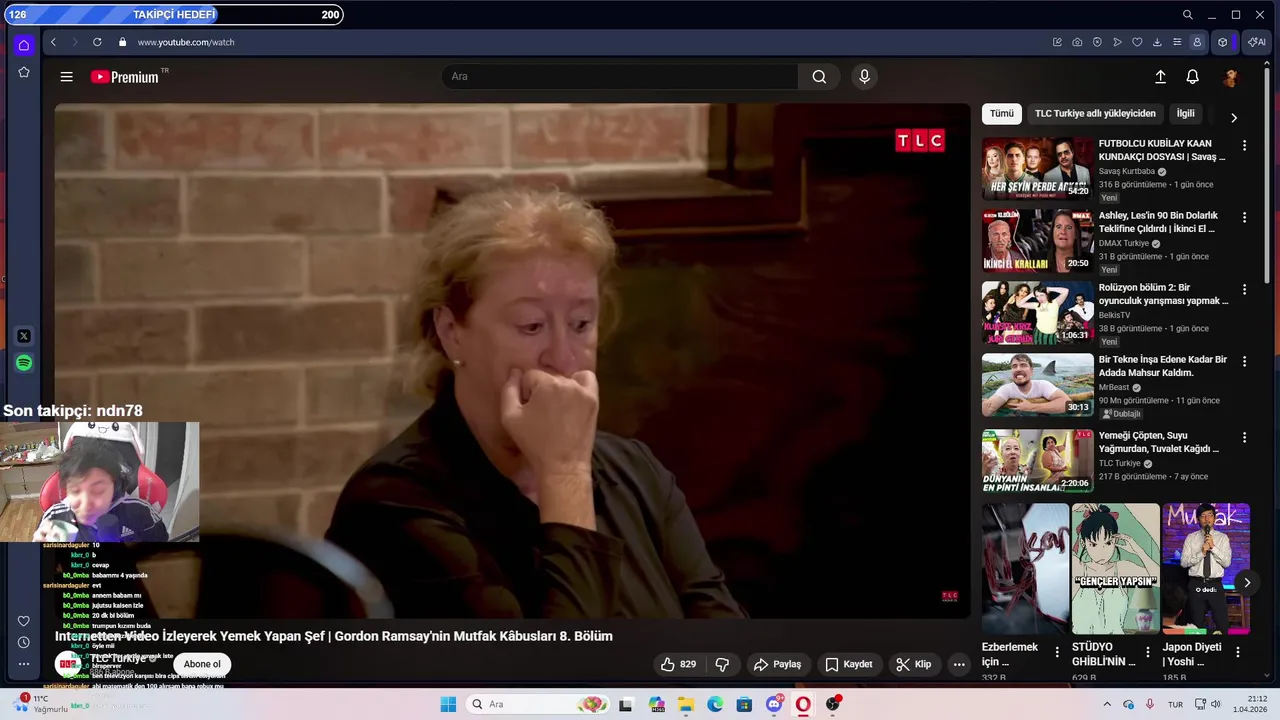
Task: Reload the page in Opera
Action: (x=97, y=42)
